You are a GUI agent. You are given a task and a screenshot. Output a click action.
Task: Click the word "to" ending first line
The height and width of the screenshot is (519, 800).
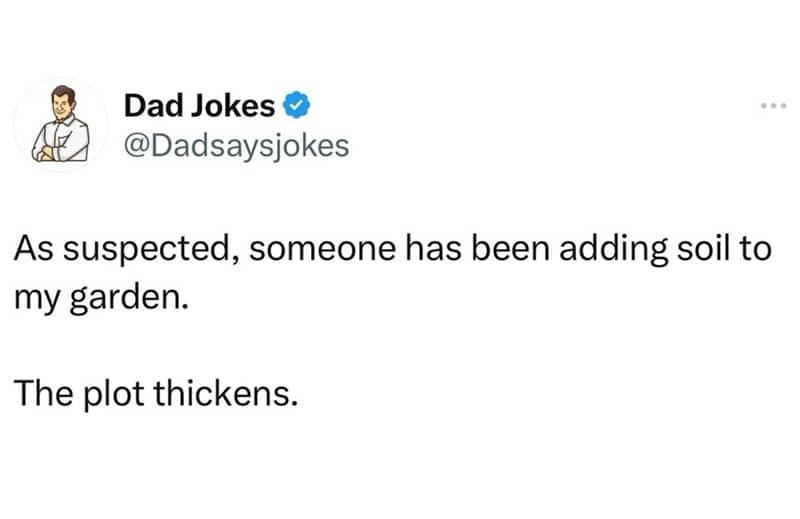click(753, 250)
